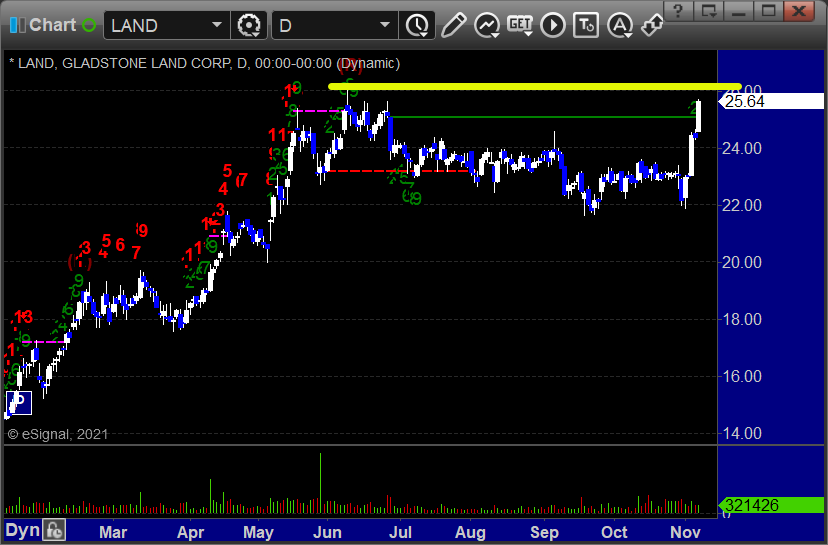Open the Advanced GET menu

point(520,25)
